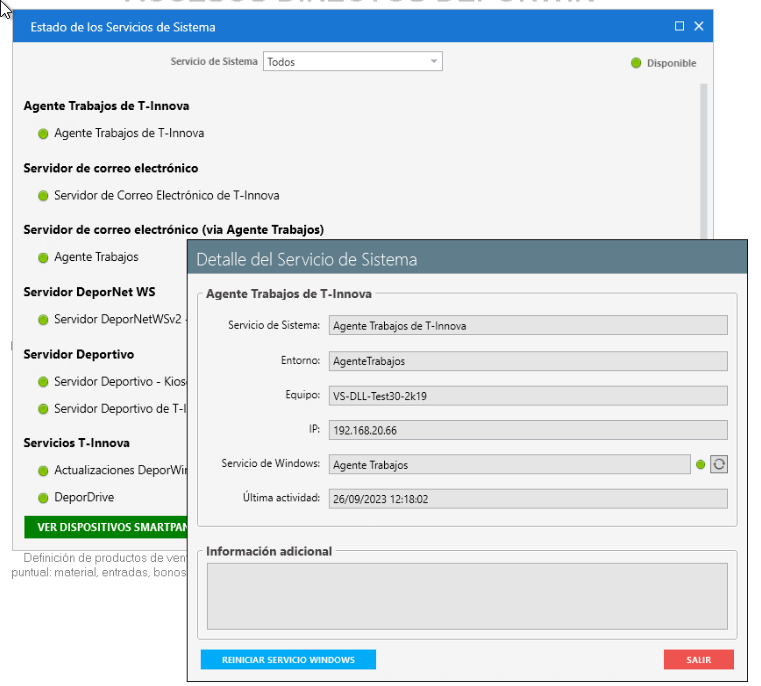Click the Equipo field showing VS-DLL-Test30-2k19
The width and height of the screenshot is (761, 686).
[528, 396]
